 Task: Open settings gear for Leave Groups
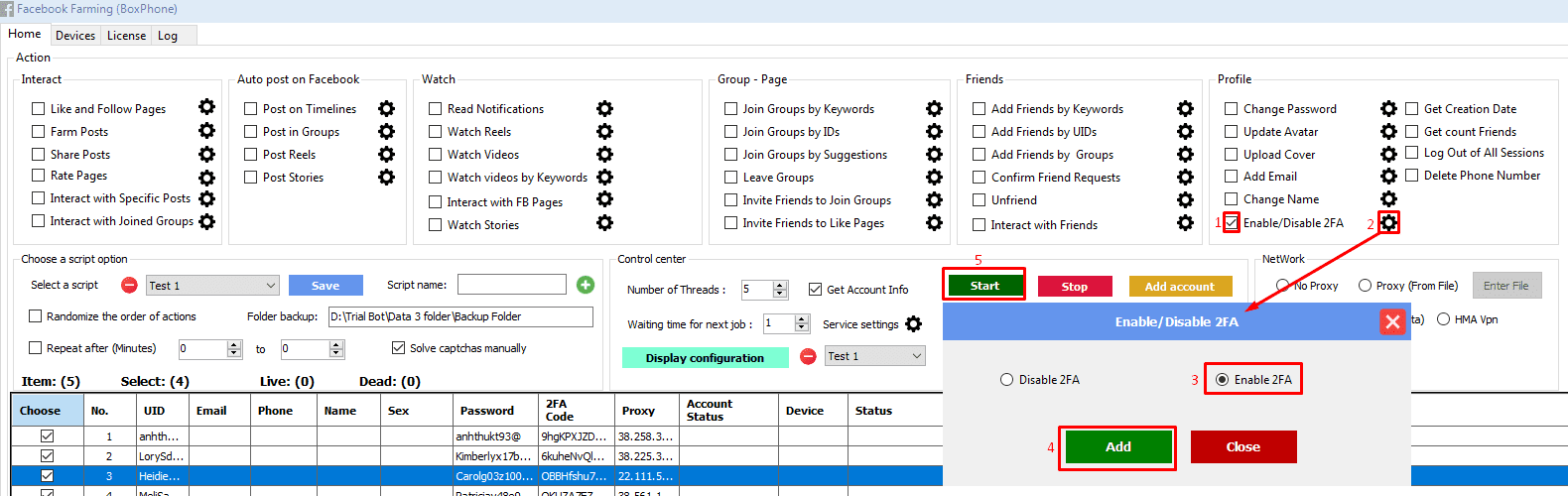click(x=934, y=177)
